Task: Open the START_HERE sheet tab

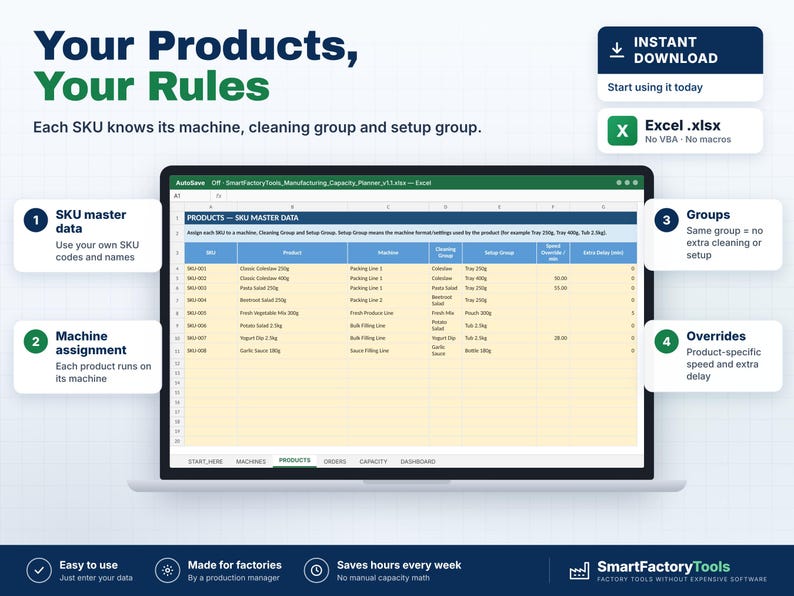Action: click(x=205, y=461)
